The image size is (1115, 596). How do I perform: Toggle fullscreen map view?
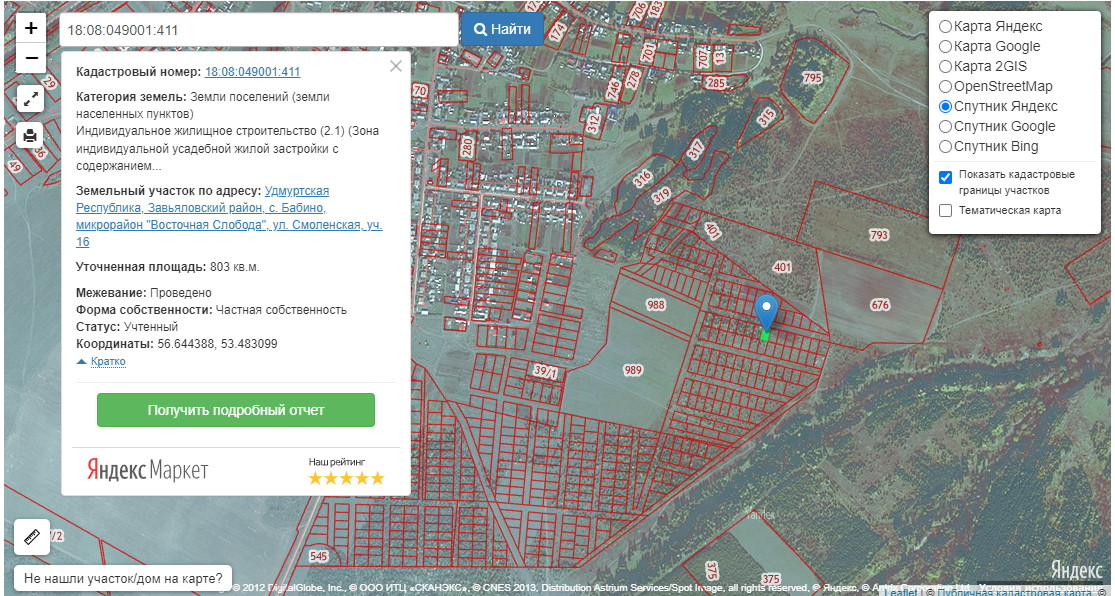30,99
